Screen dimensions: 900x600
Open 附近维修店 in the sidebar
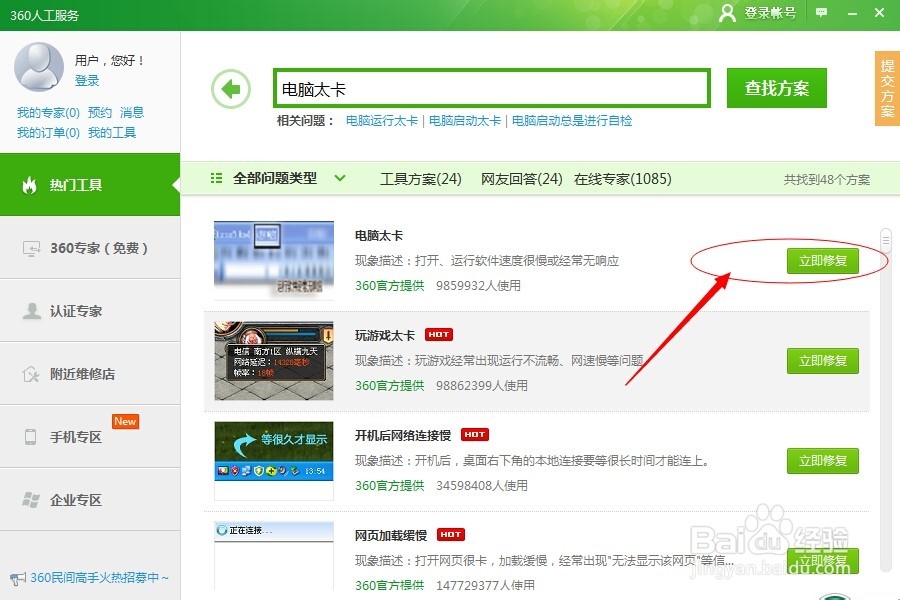[x=90, y=374]
